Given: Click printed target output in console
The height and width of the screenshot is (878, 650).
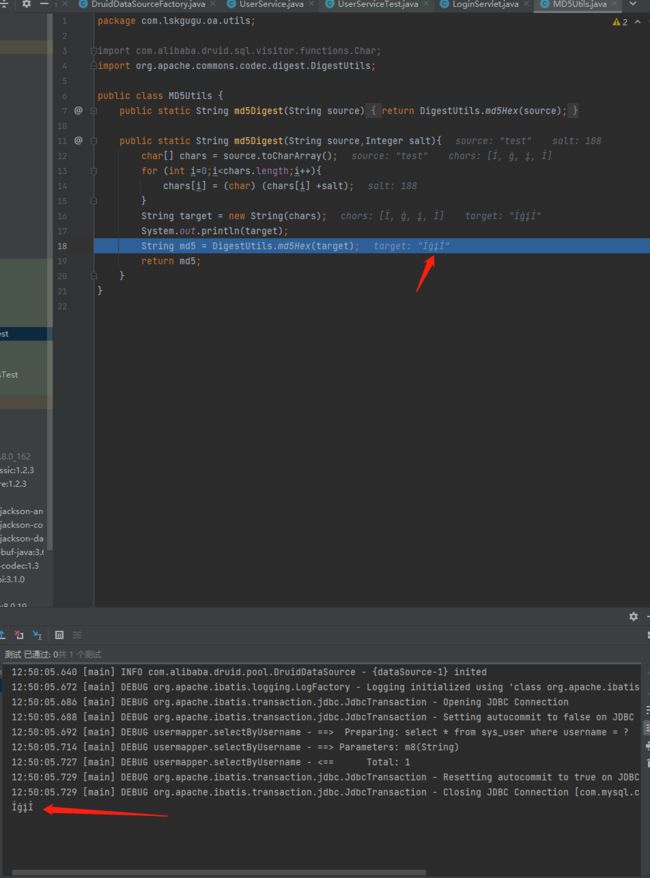Looking at the screenshot, I should click(22, 807).
